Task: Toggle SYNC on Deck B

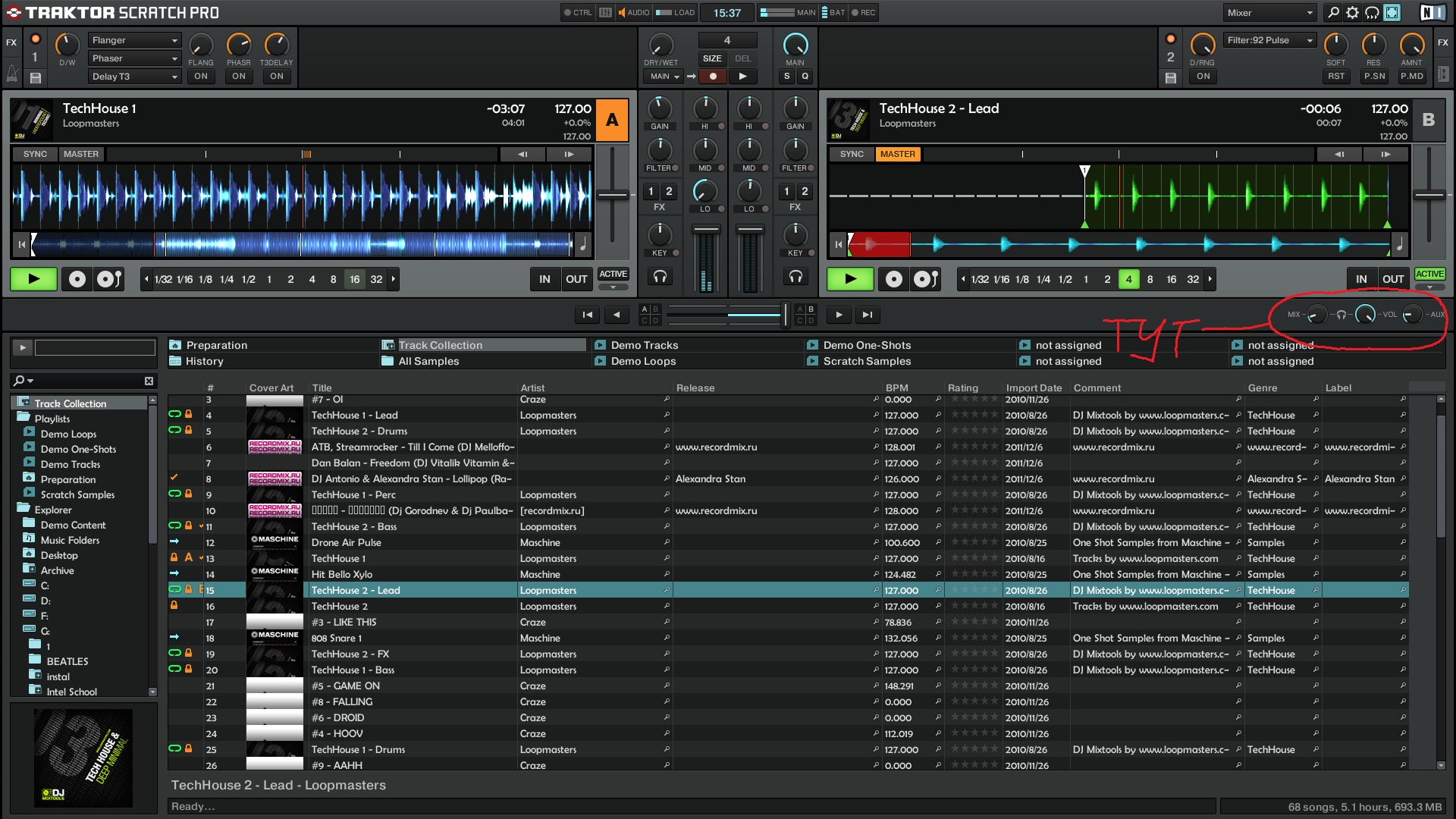Action: tap(852, 154)
